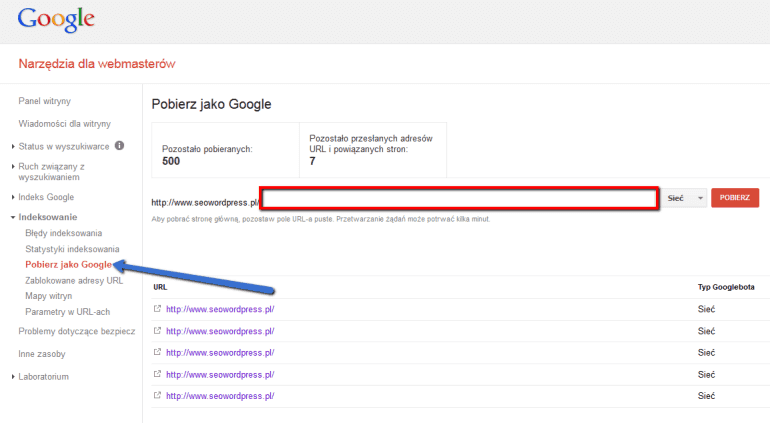Open Problemy dotyczące bezpieczeństwa item
770x423 pixels.
[x=77, y=332]
